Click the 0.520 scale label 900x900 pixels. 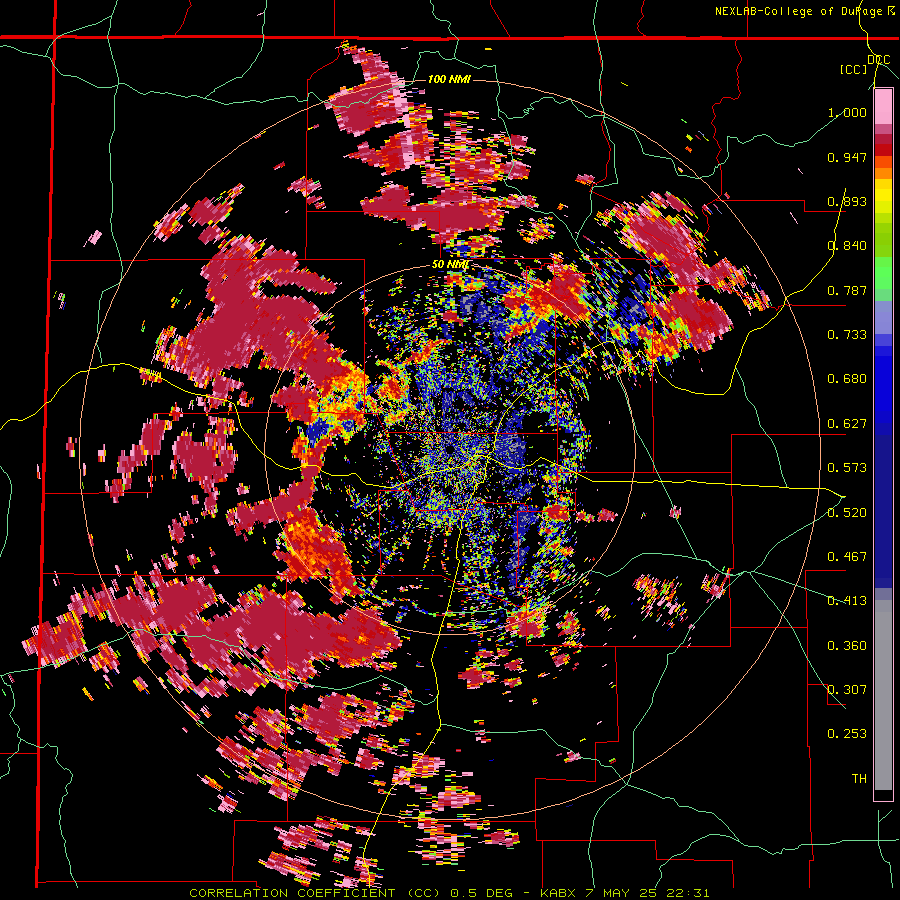(847, 513)
